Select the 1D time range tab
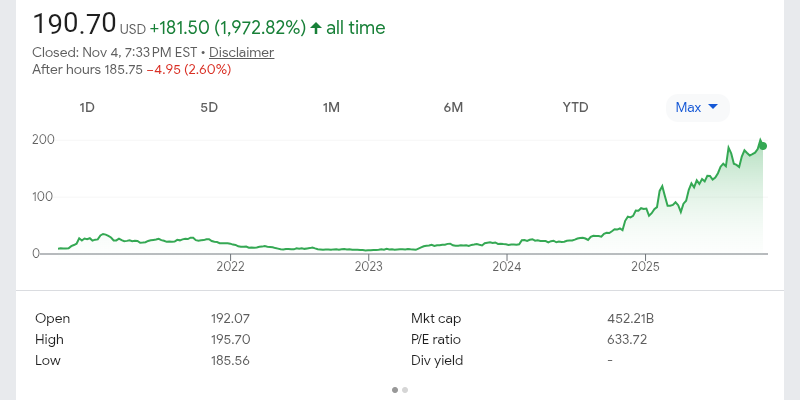 pyautogui.click(x=87, y=108)
